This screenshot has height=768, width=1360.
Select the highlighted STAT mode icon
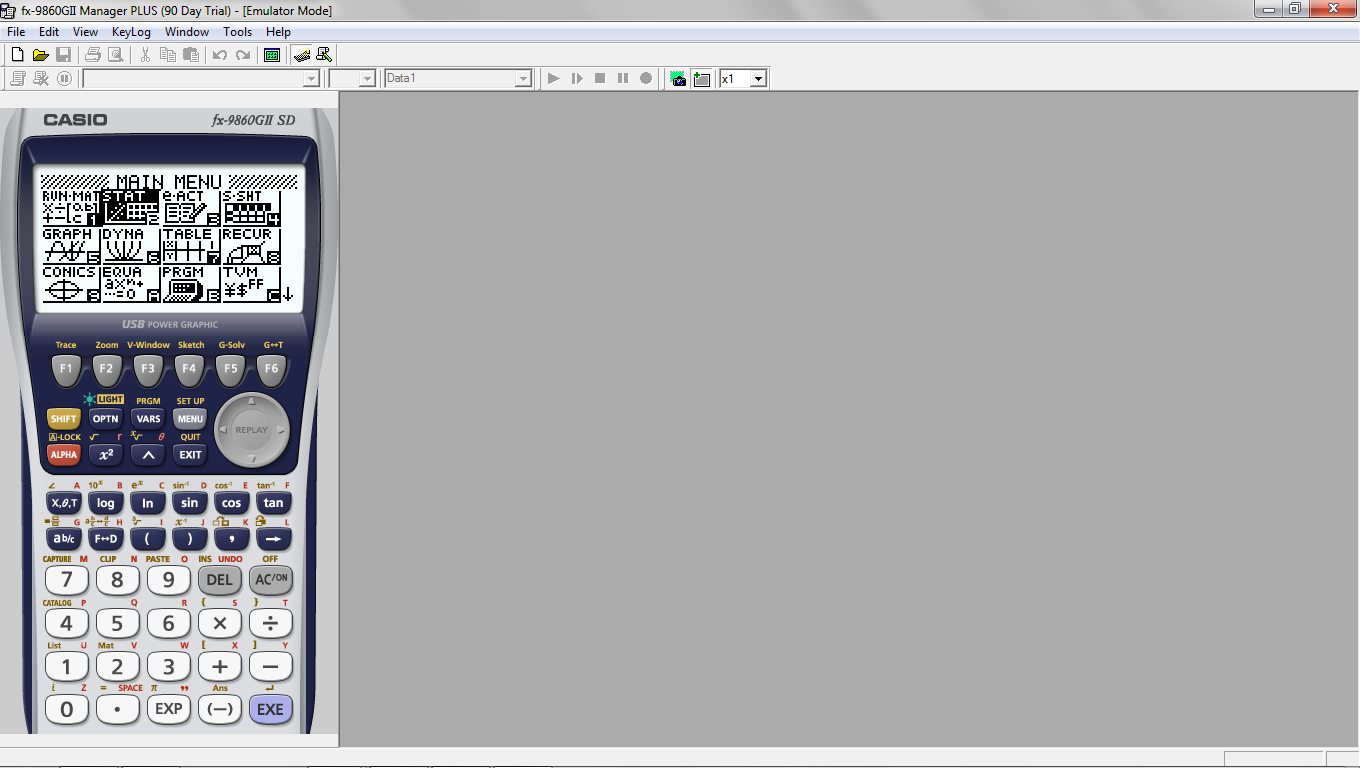(131, 208)
